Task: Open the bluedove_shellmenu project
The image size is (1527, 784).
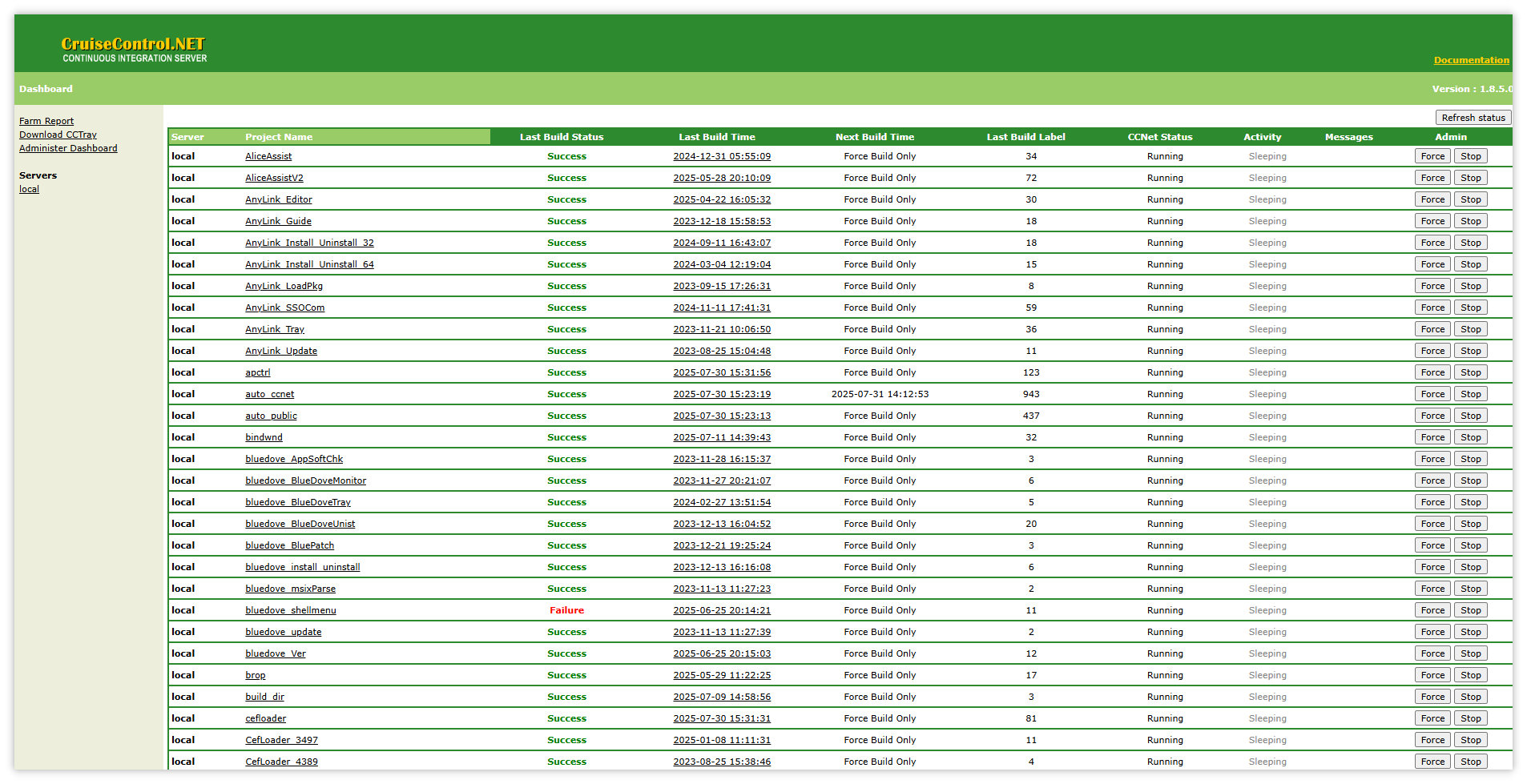Action: click(x=290, y=610)
